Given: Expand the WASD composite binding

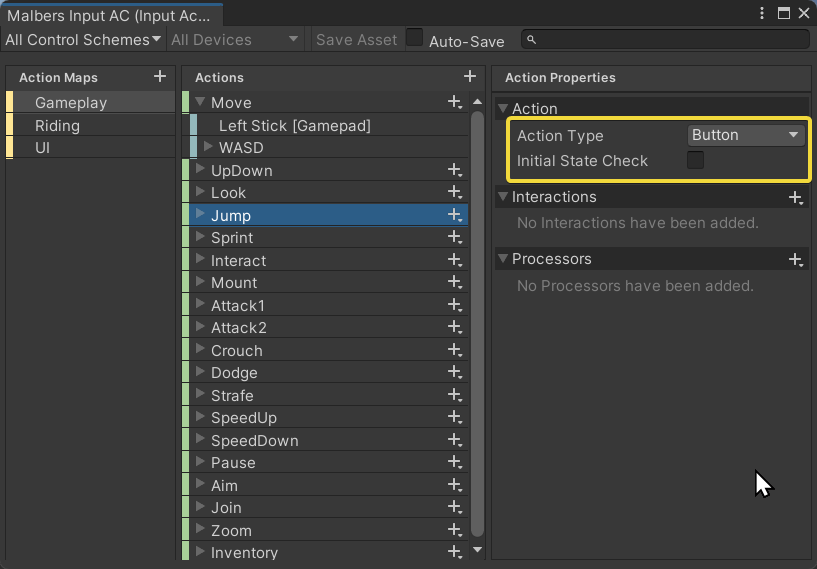Looking at the screenshot, I should [x=208, y=147].
